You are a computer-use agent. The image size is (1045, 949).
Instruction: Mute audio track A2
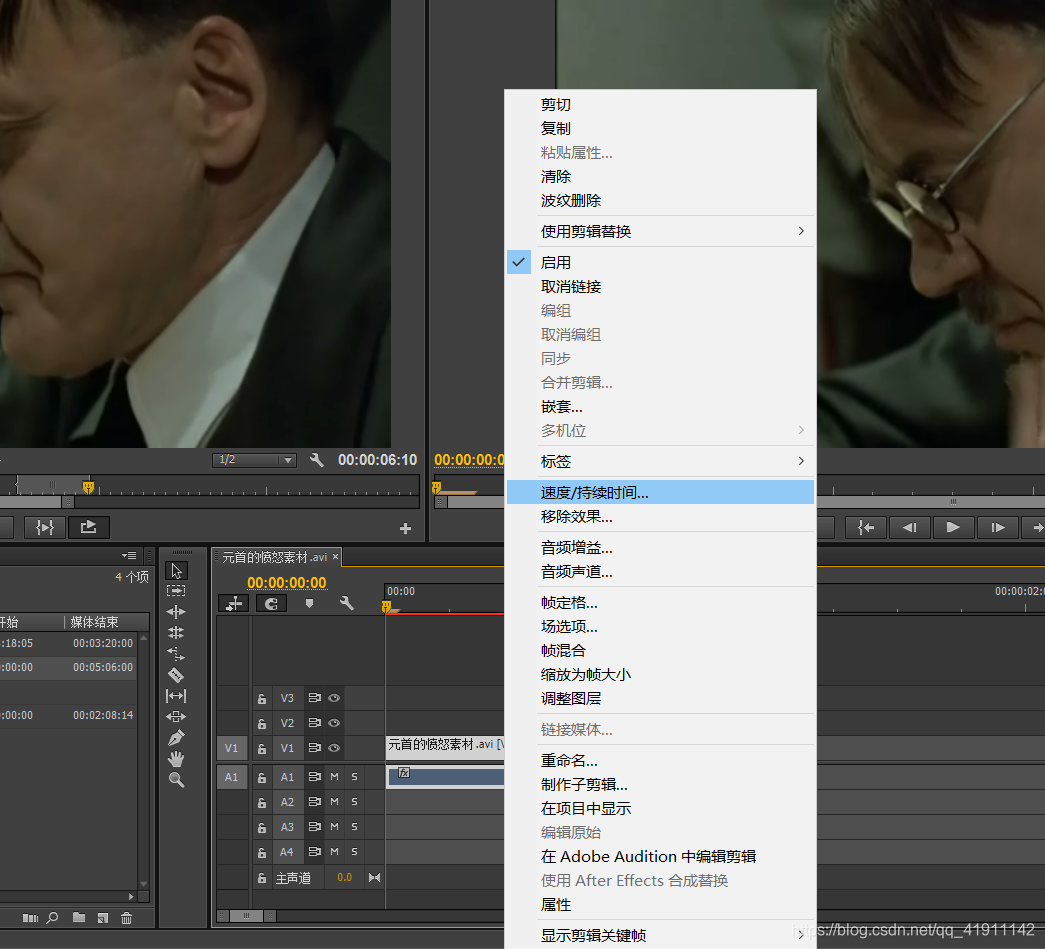coord(335,802)
